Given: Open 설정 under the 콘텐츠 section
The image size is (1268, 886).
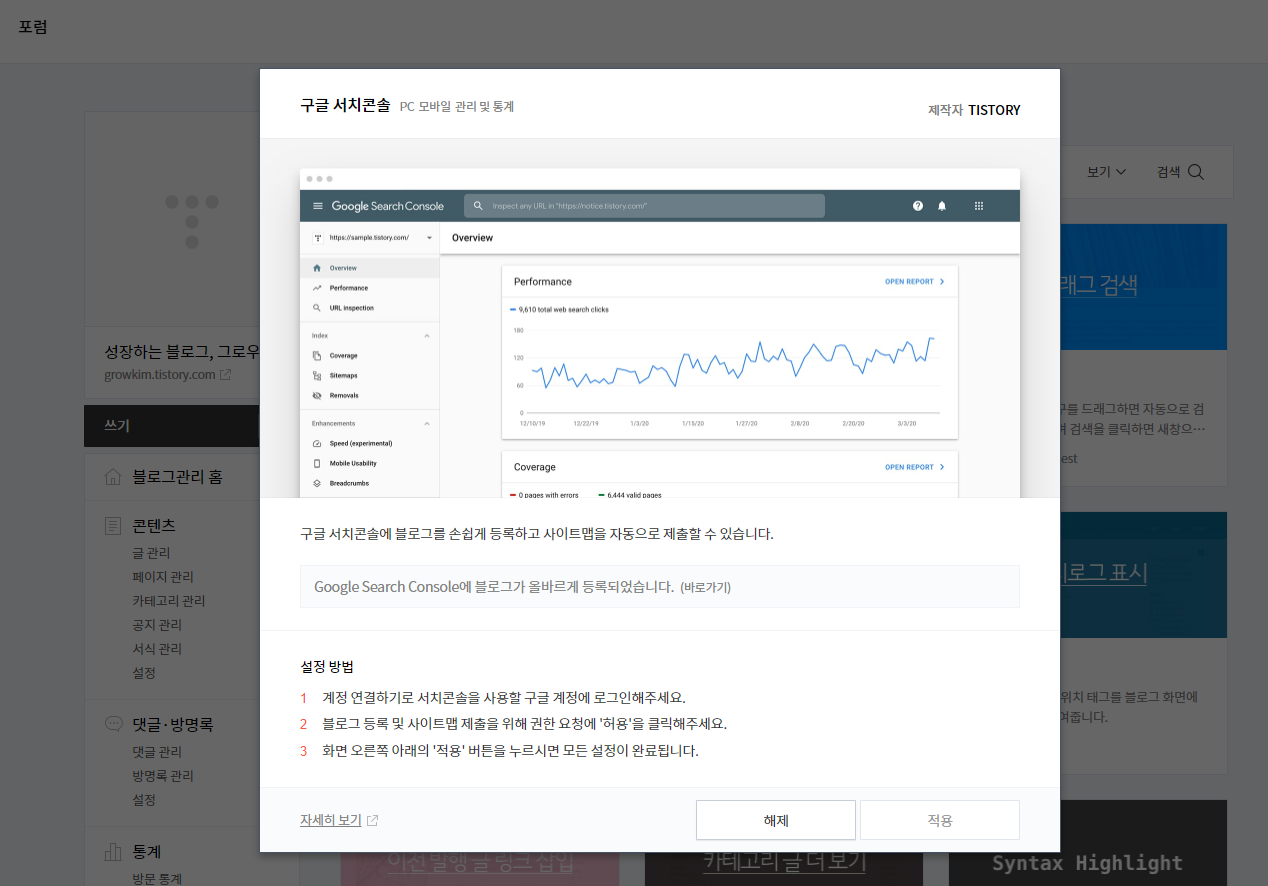Looking at the screenshot, I should (x=144, y=673).
